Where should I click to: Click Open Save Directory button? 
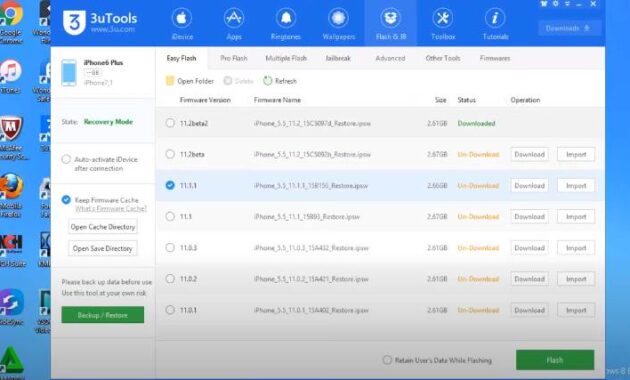(102, 249)
